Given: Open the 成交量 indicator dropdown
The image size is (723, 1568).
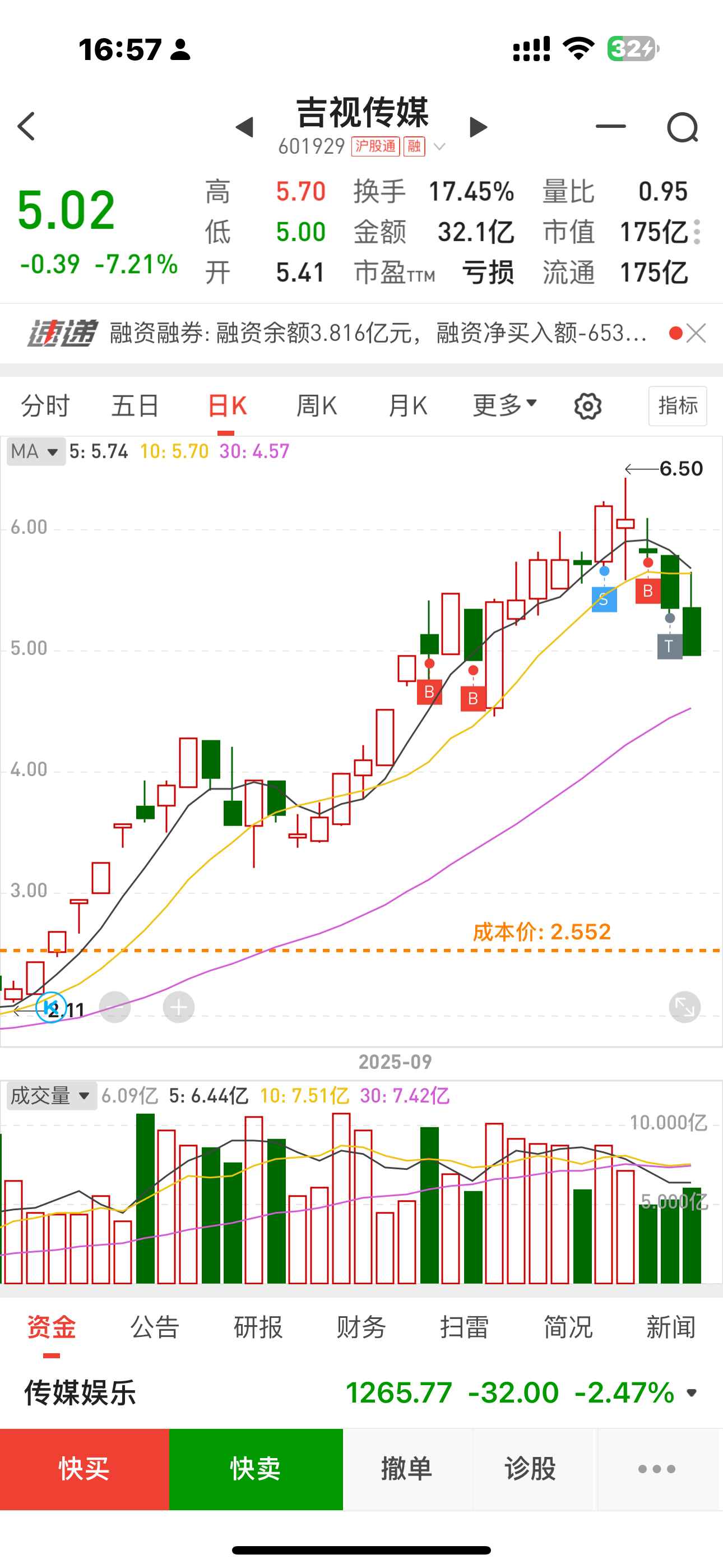Looking at the screenshot, I should tap(52, 1096).
